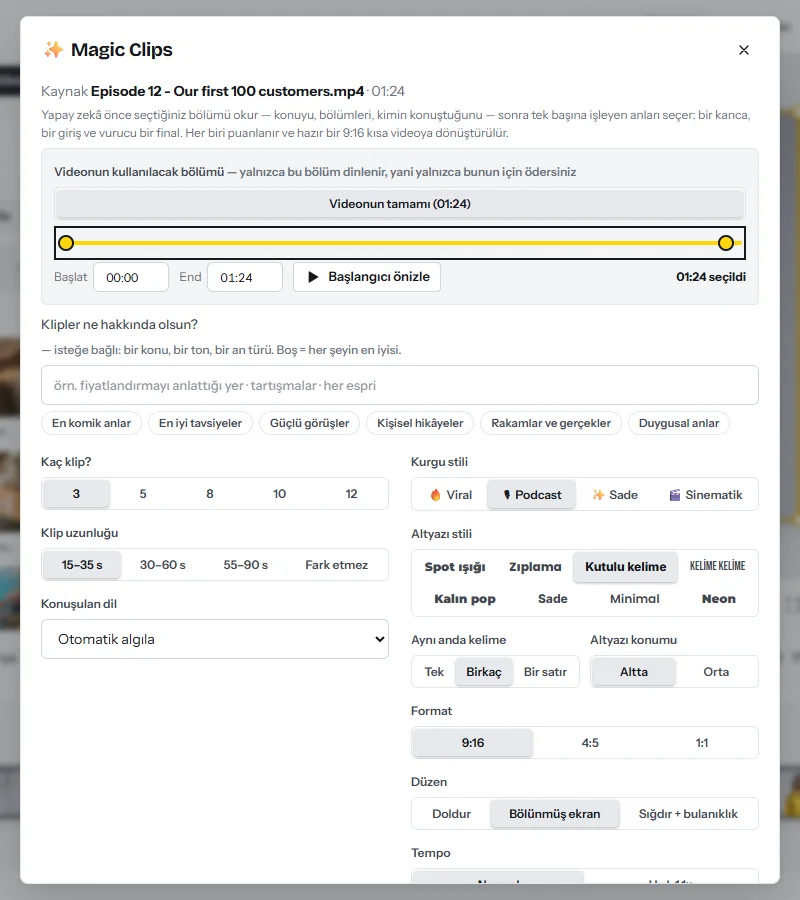Image resolution: width=800 pixels, height=900 pixels.
Task: Set clip count to 5
Action: click(x=143, y=494)
